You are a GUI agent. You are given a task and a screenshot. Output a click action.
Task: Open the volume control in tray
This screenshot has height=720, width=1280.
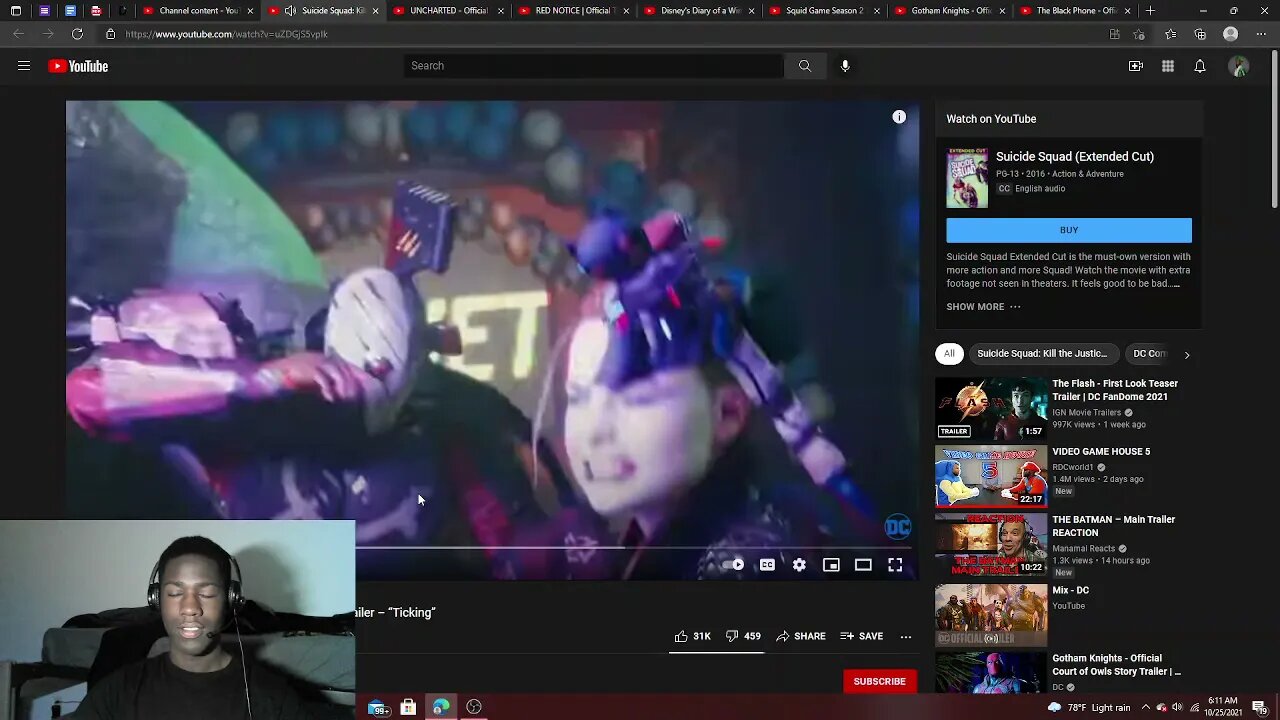[1177, 708]
